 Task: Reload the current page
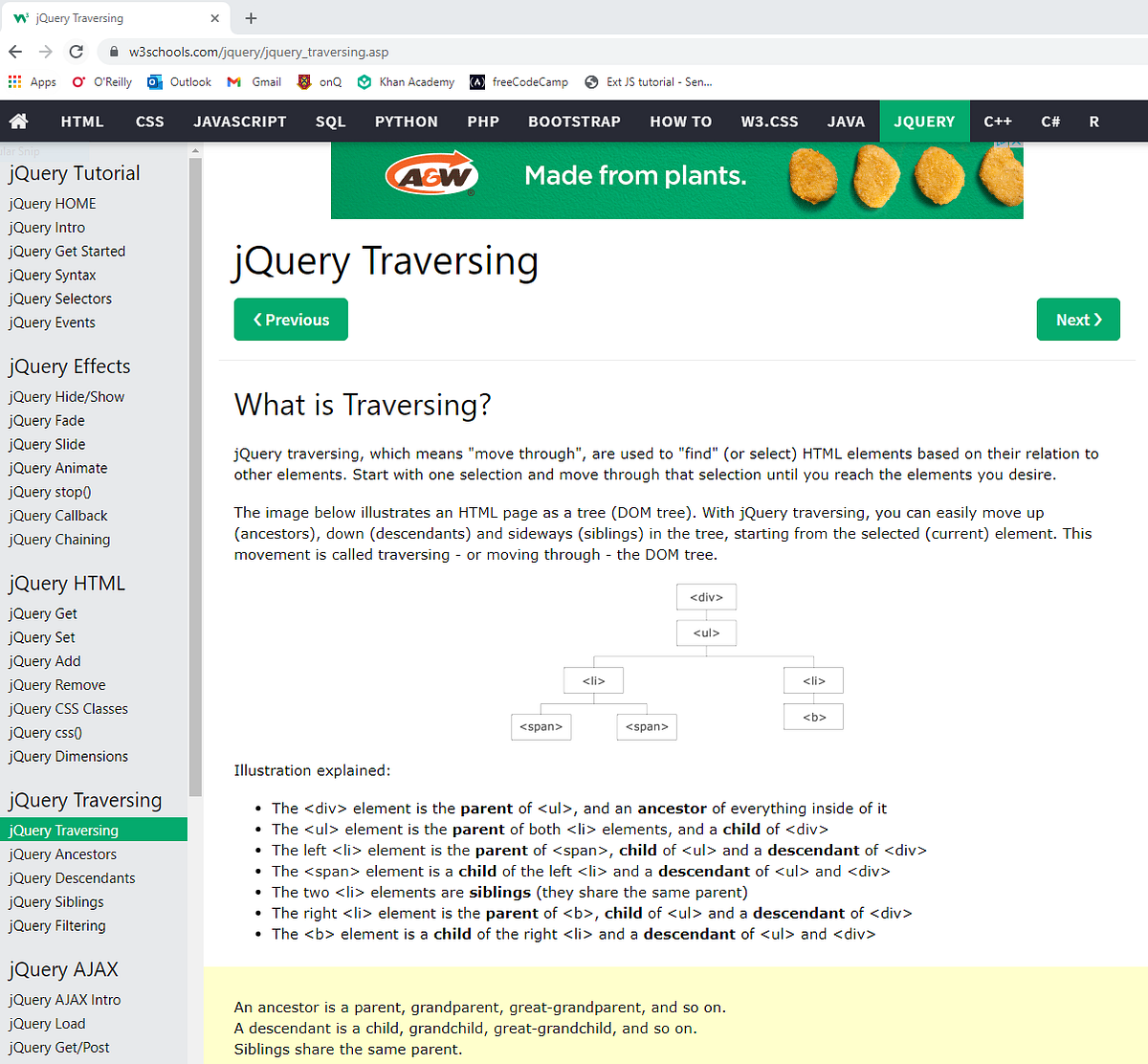click(76, 52)
